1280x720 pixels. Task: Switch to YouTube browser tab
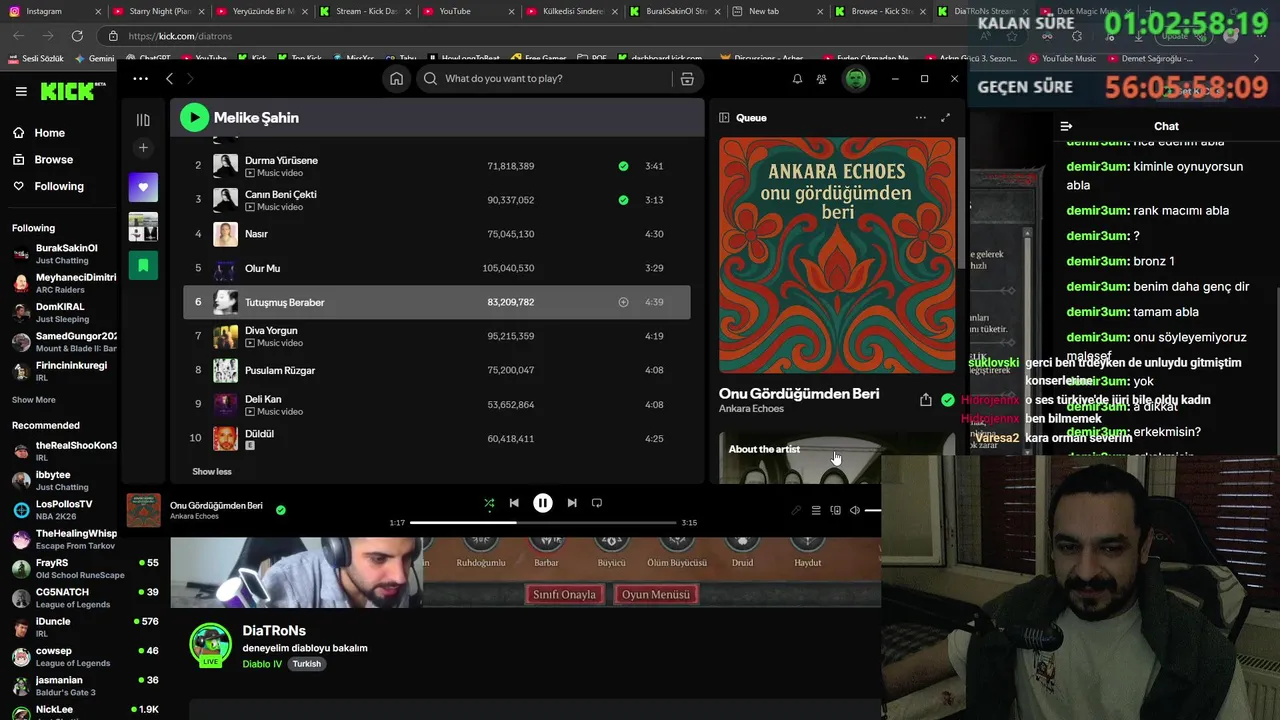pyautogui.click(x=468, y=11)
